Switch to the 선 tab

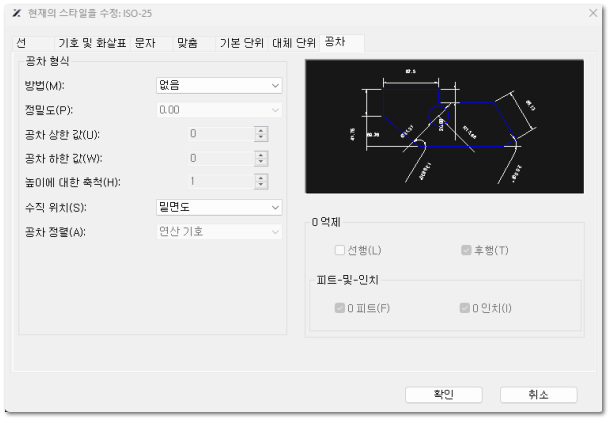[34, 43]
